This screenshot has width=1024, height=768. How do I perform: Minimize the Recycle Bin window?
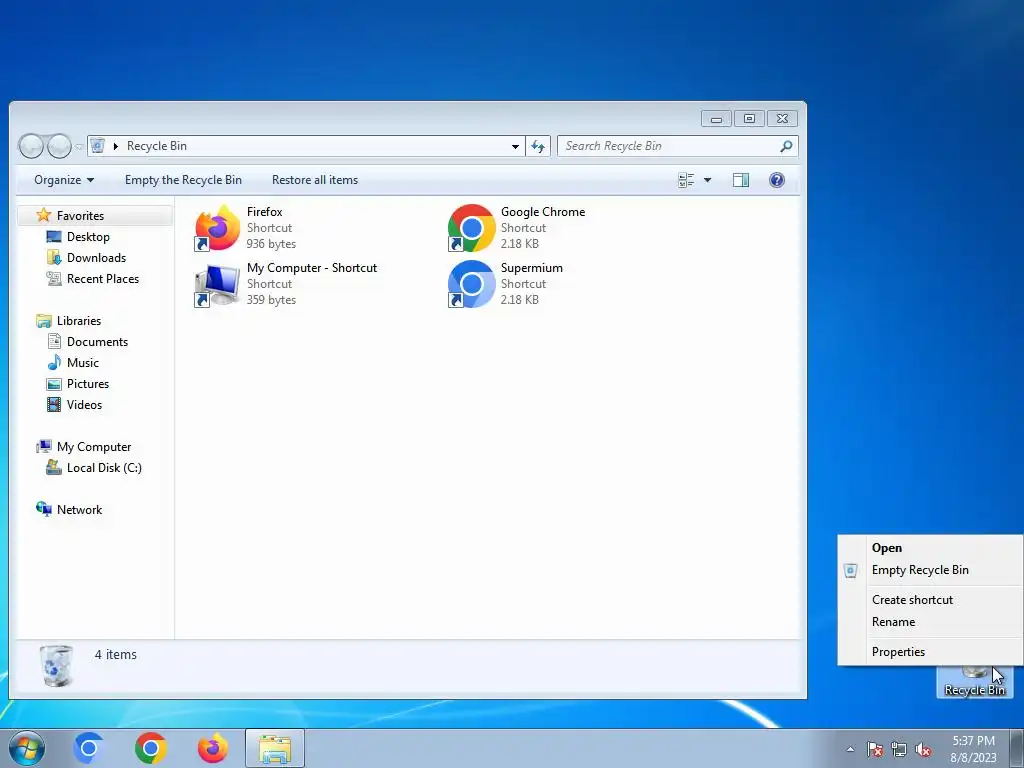pyautogui.click(x=716, y=119)
